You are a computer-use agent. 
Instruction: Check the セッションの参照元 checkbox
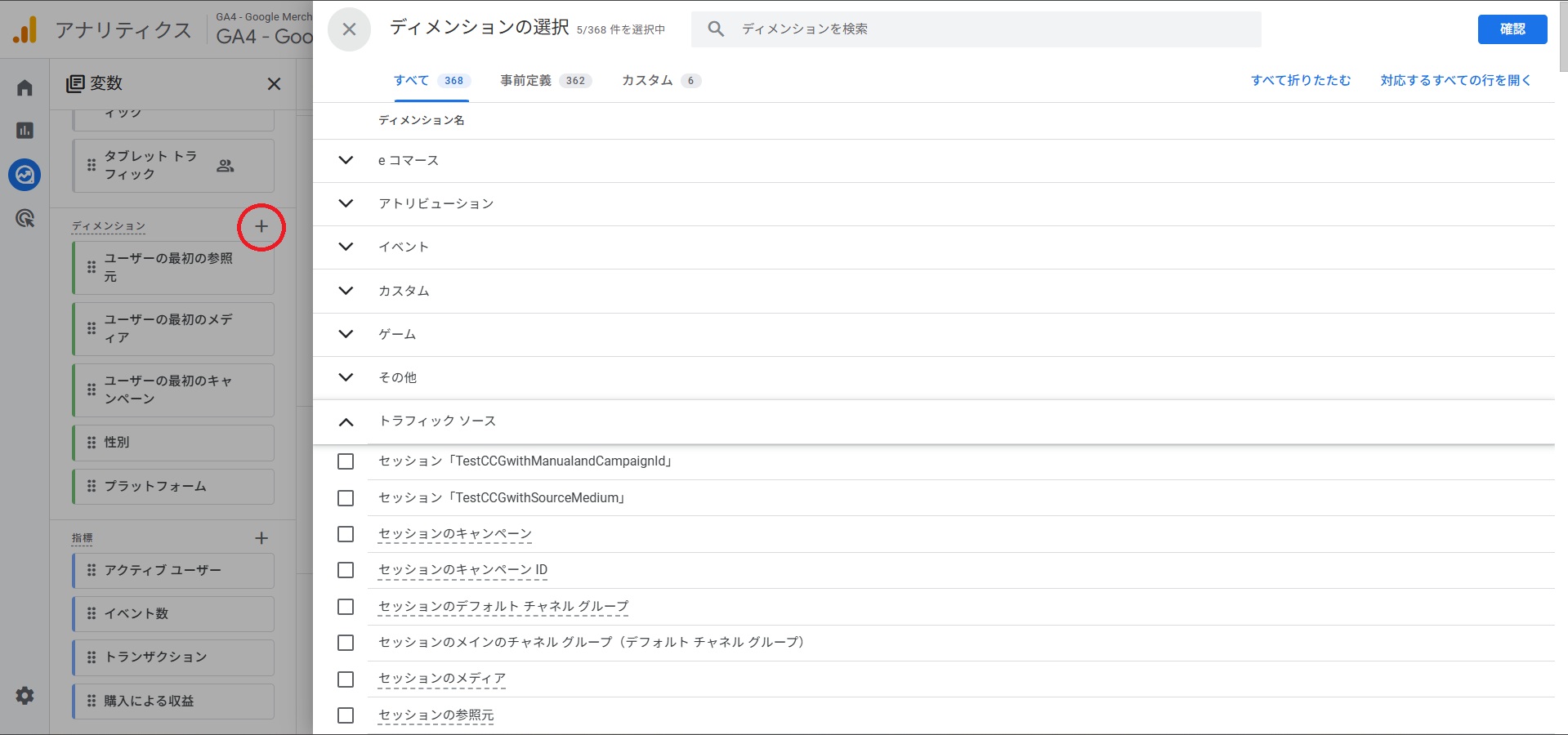tap(346, 715)
